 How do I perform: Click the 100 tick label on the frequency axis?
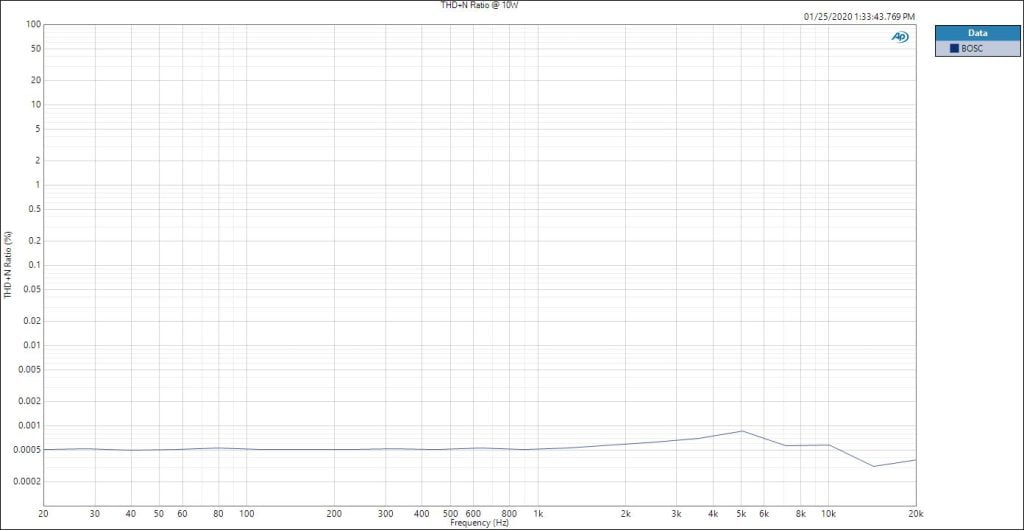pos(246,513)
